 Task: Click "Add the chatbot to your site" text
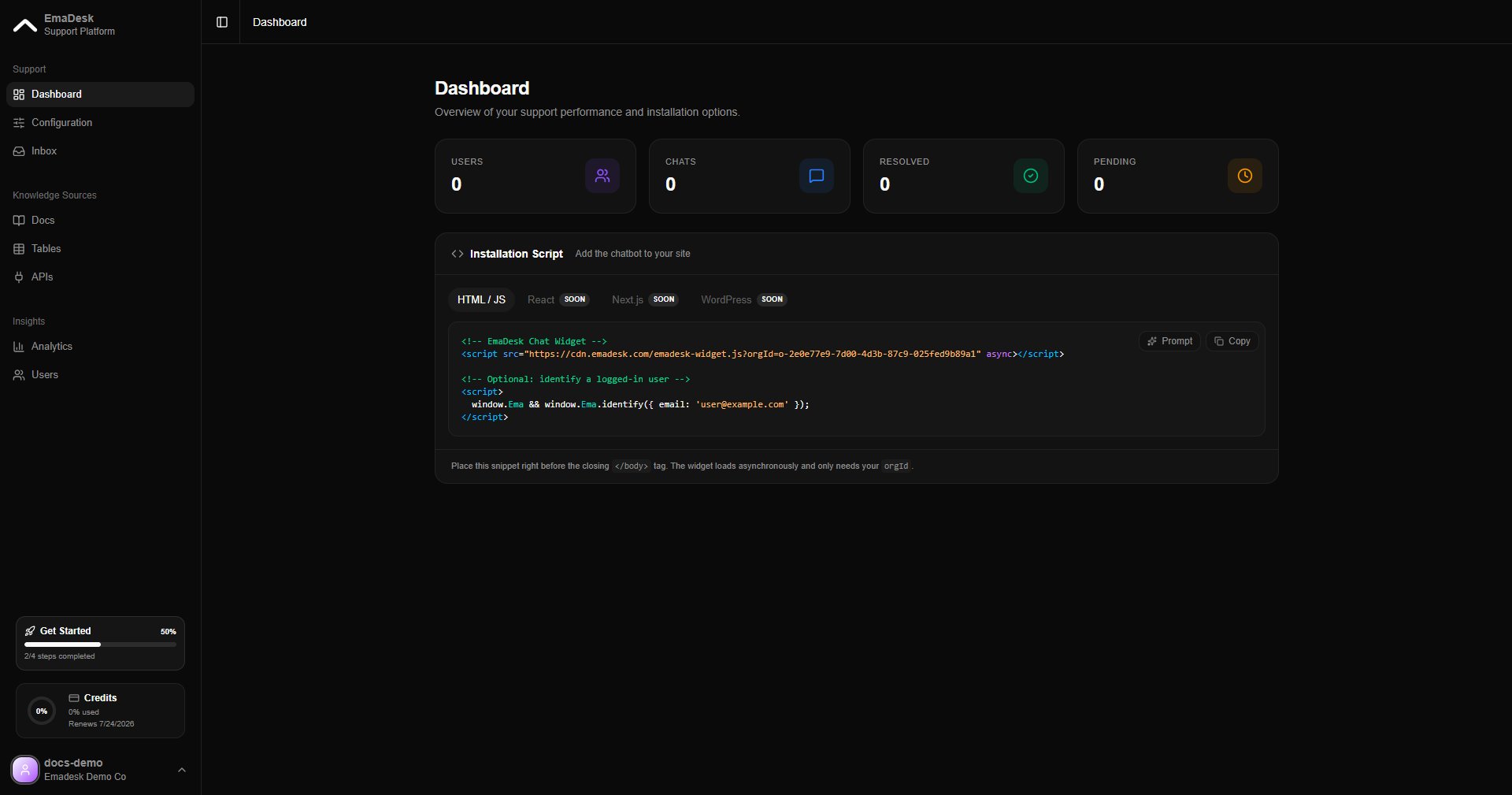click(x=632, y=254)
